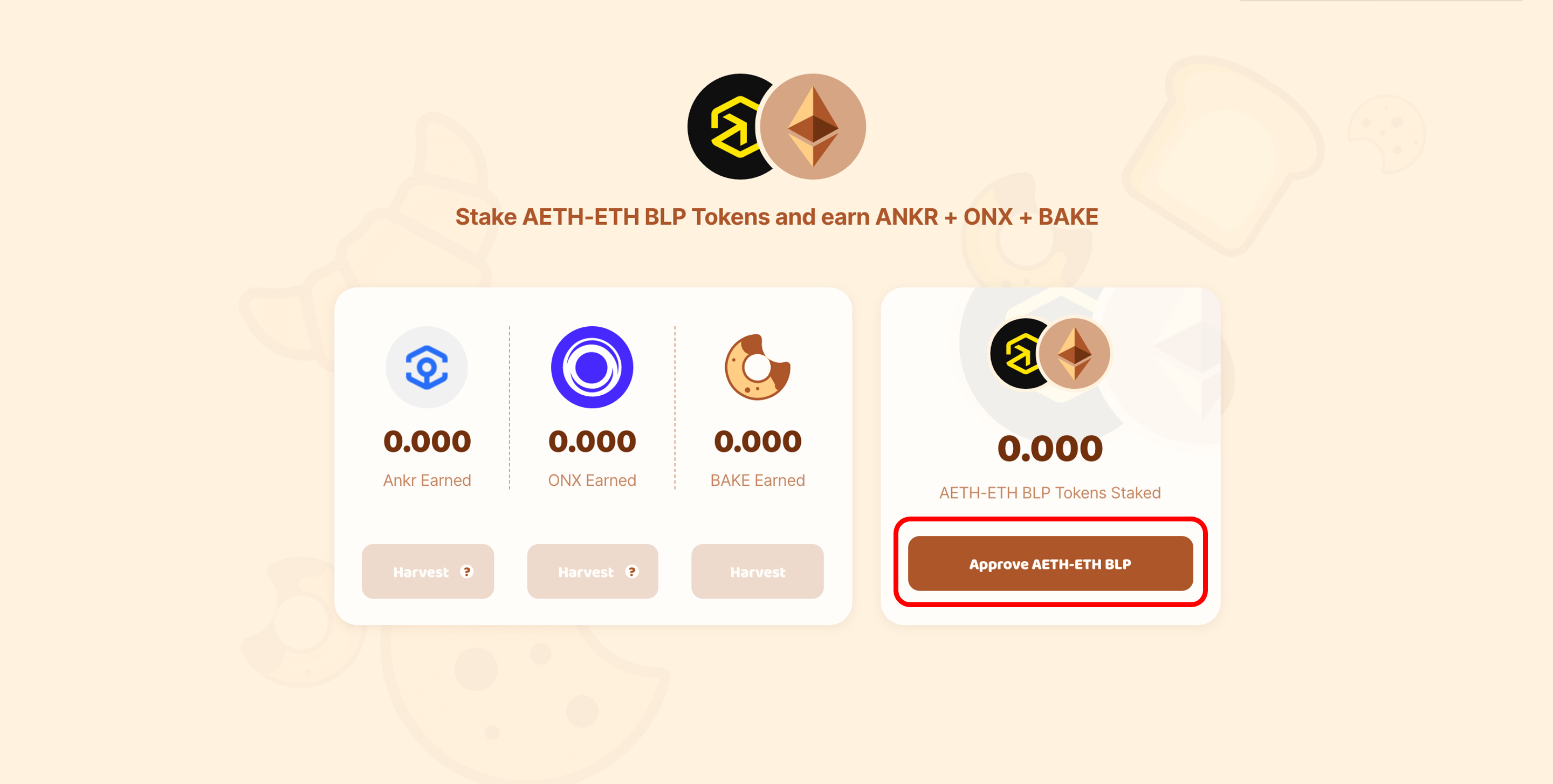1553x784 pixels.
Task: Click the Approve AETH-ETH BLP button
Action: tap(1050, 563)
